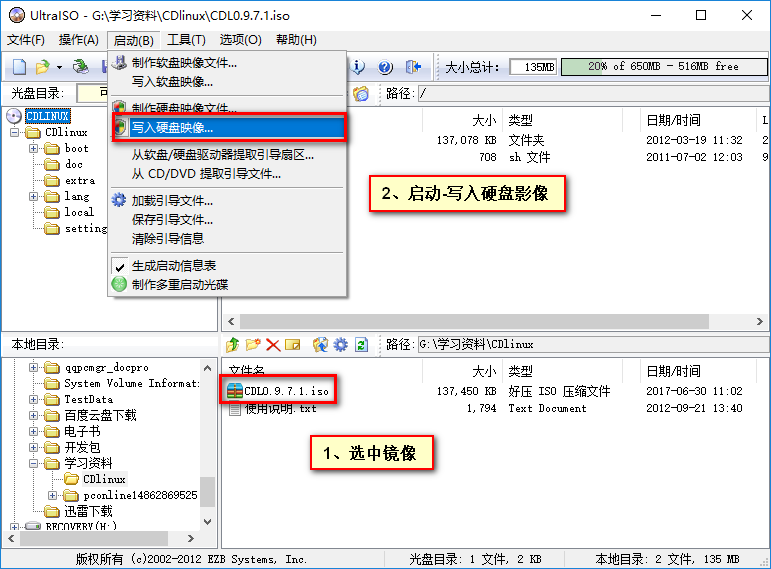The height and width of the screenshot is (569, 771).
Task: Open the 操作(A) menu
Action: point(79,40)
